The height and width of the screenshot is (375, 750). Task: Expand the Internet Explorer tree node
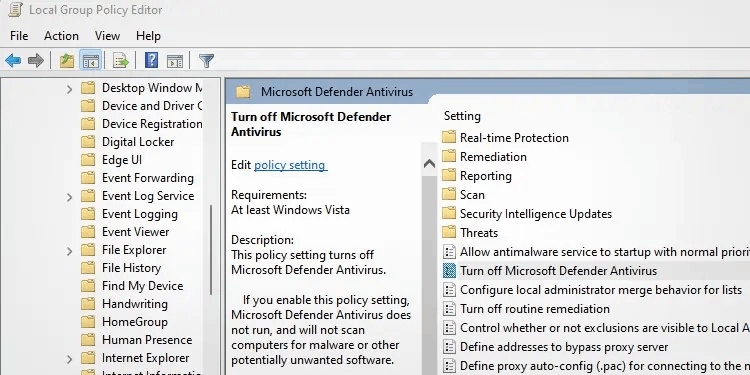click(x=69, y=359)
